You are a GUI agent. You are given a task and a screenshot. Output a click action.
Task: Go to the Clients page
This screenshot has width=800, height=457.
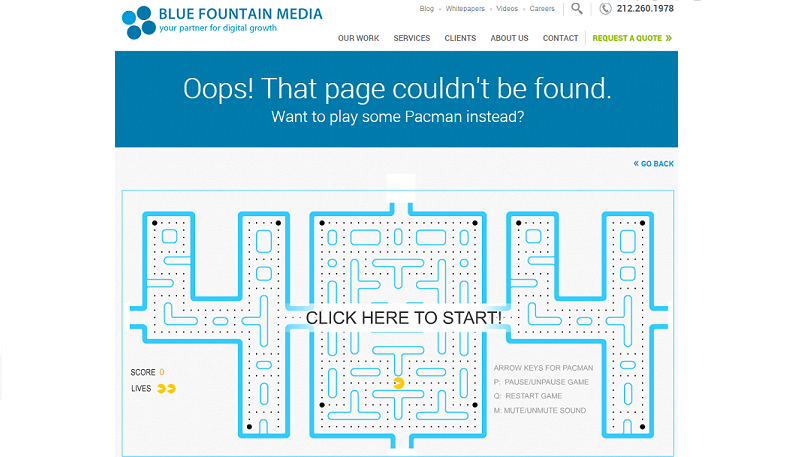point(460,38)
